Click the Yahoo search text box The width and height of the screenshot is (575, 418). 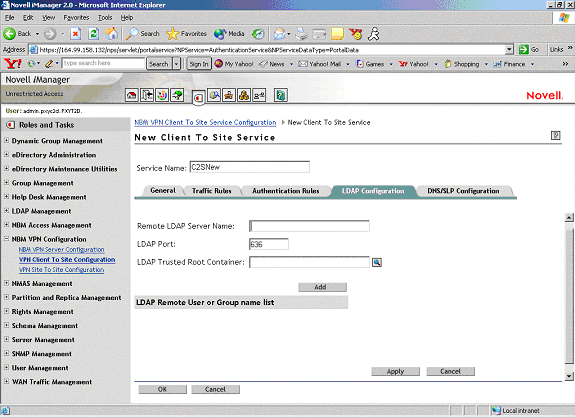coord(103,63)
